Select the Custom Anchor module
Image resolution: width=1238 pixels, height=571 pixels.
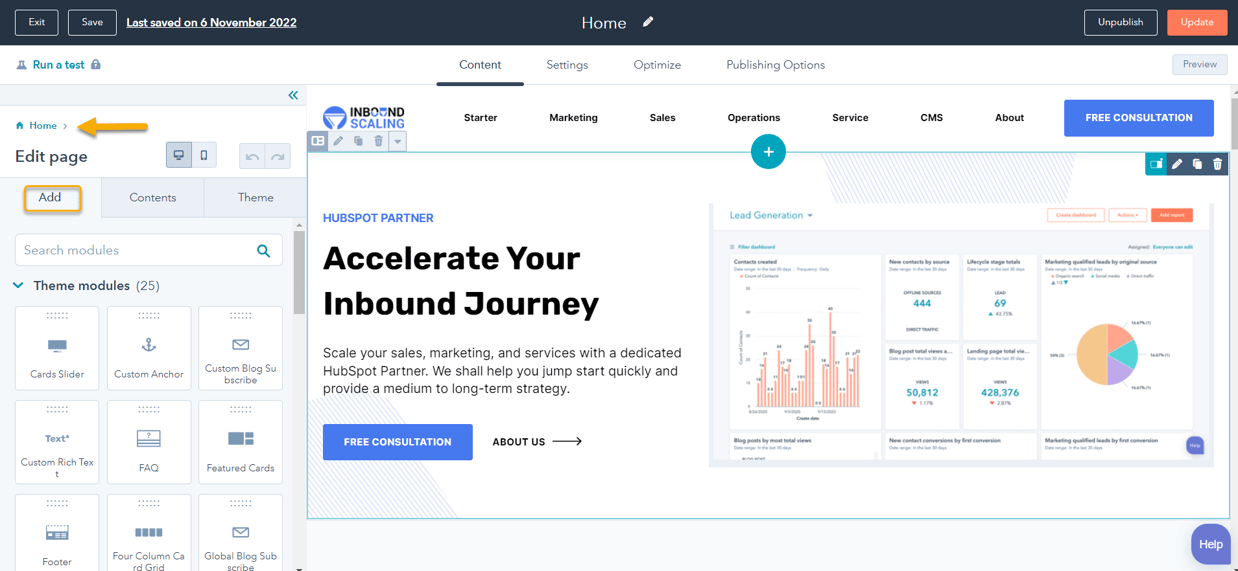coord(149,348)
